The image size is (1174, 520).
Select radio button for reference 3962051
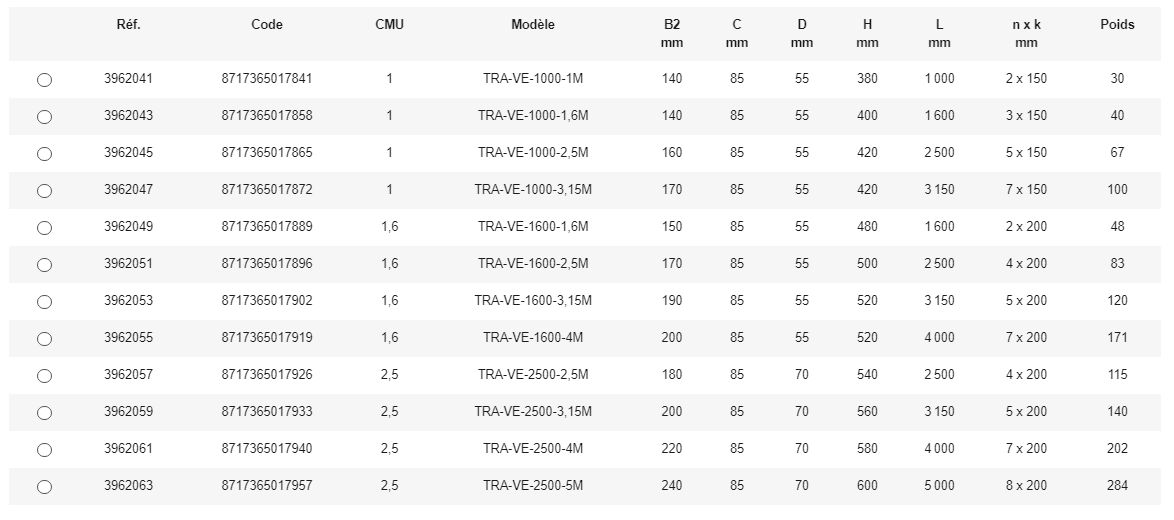pos(44,265)
